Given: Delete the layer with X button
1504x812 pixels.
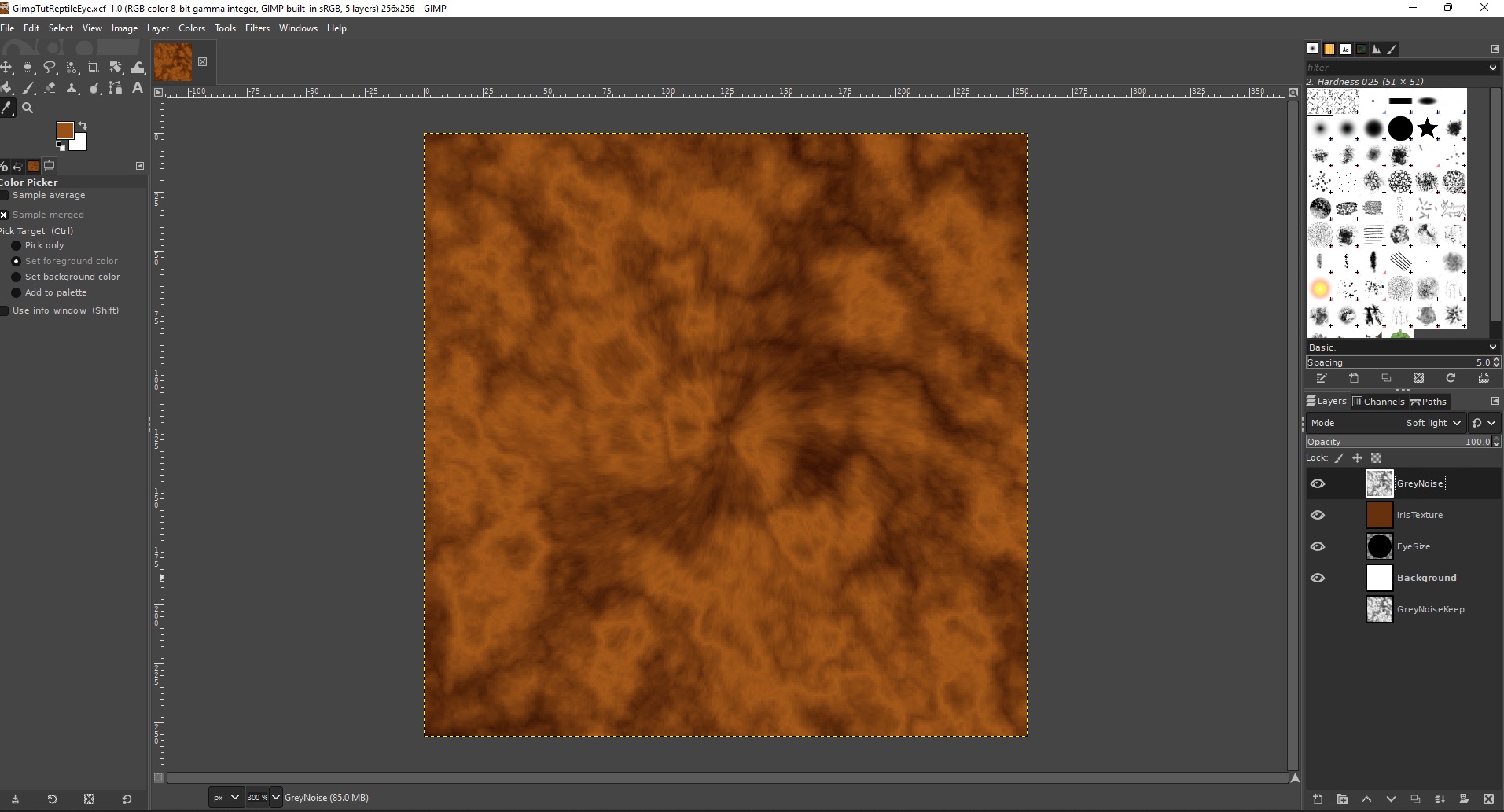Looking at the screenshot, I should [x=1487, y=799].
